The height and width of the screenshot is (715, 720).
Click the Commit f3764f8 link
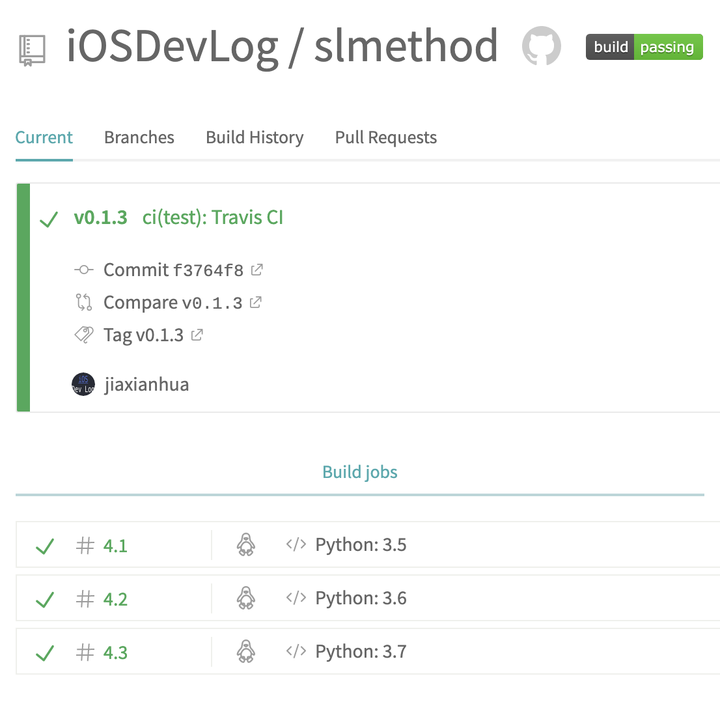pyautogui.click(x=173, y=269)
